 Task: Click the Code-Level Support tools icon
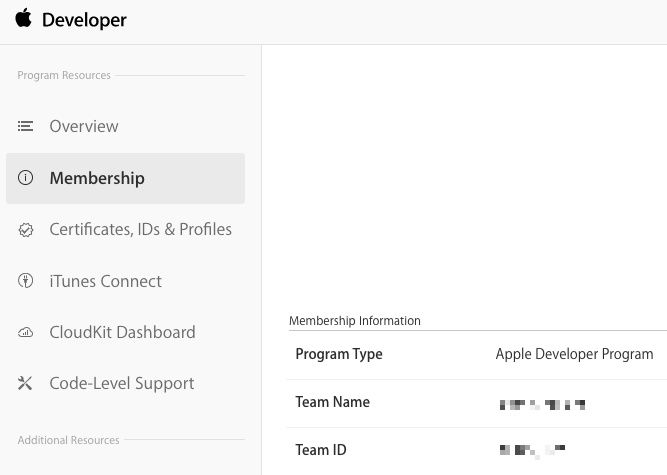[x=25, y=383]
